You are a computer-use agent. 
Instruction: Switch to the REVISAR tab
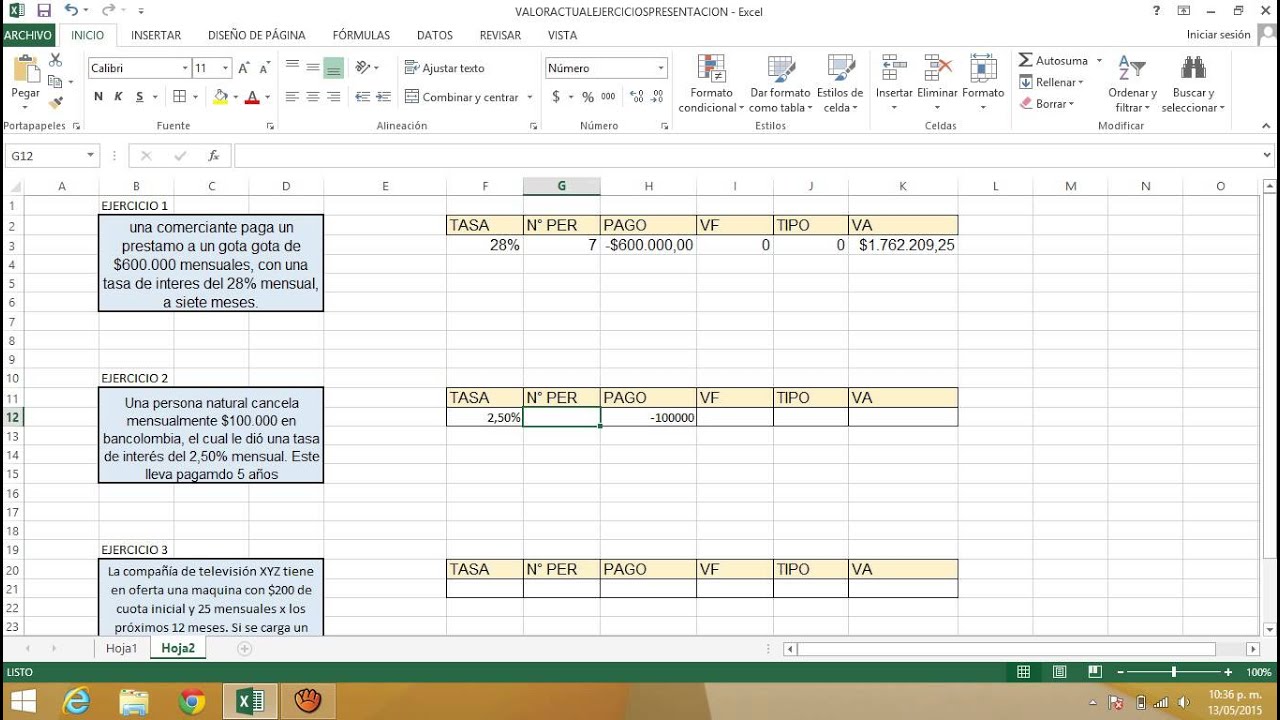click(500, 35)
